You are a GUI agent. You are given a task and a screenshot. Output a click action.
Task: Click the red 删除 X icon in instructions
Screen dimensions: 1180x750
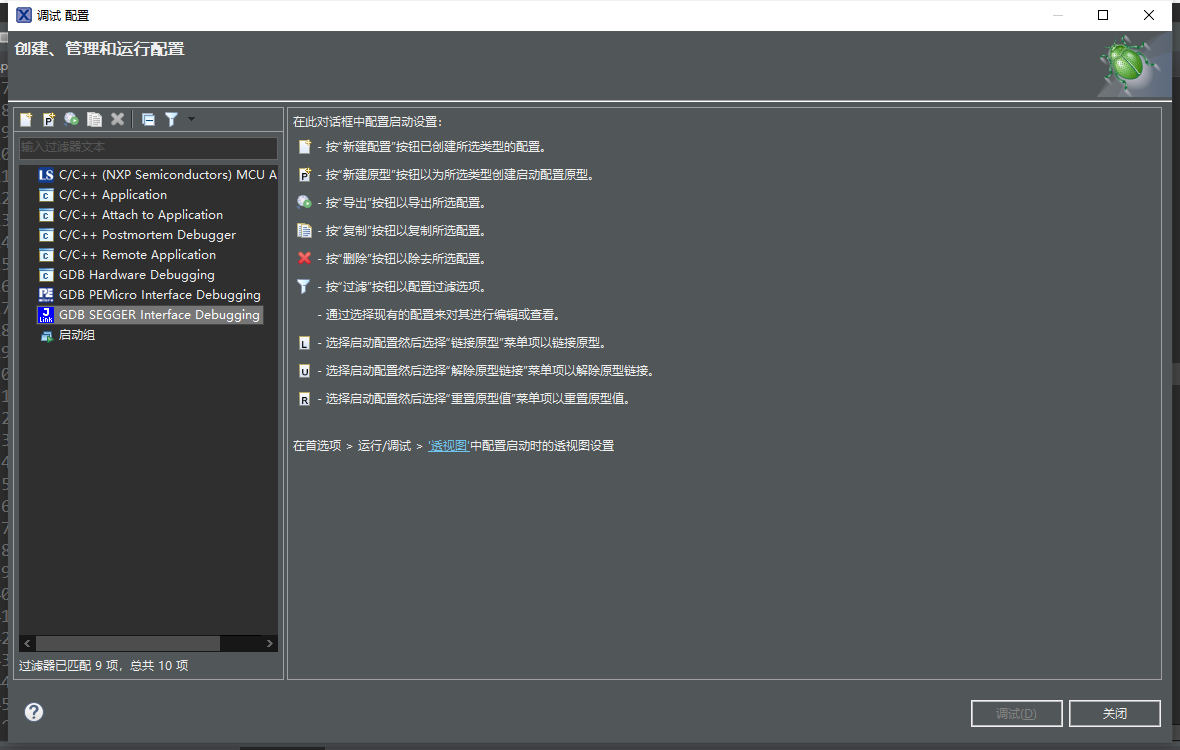click(304, 258)
